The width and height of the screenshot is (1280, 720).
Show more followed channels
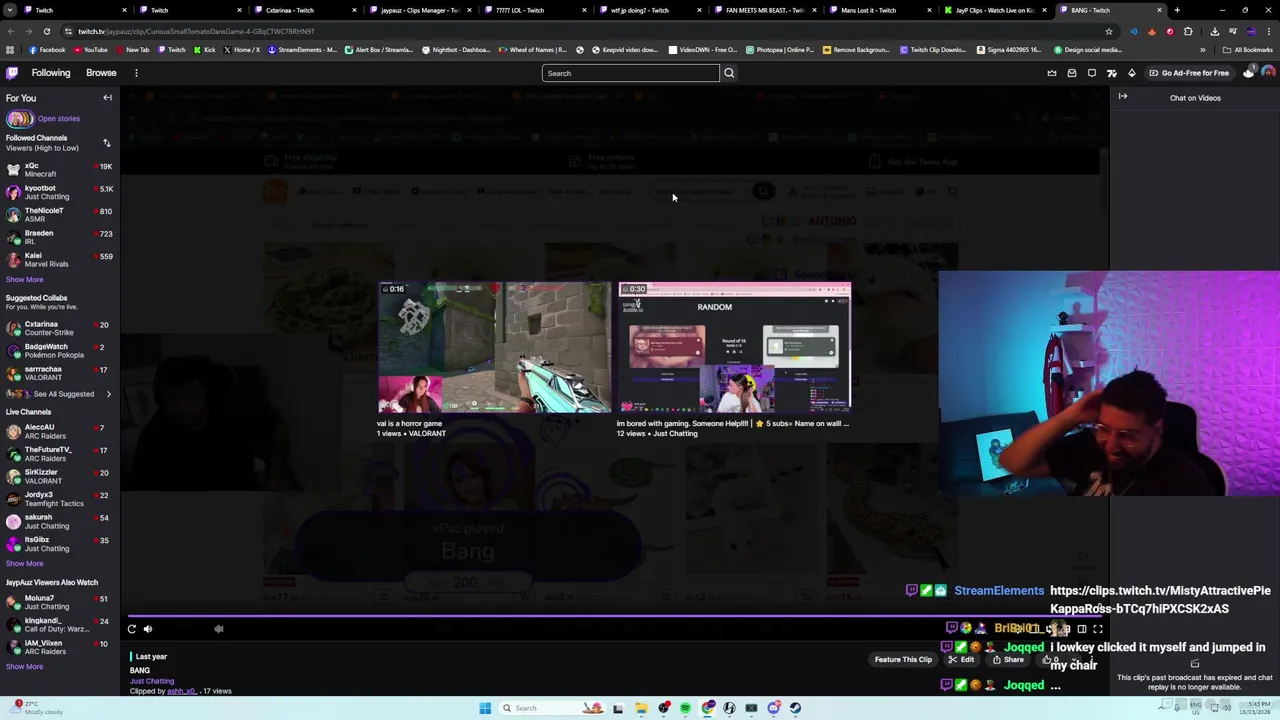coord(24,280)
